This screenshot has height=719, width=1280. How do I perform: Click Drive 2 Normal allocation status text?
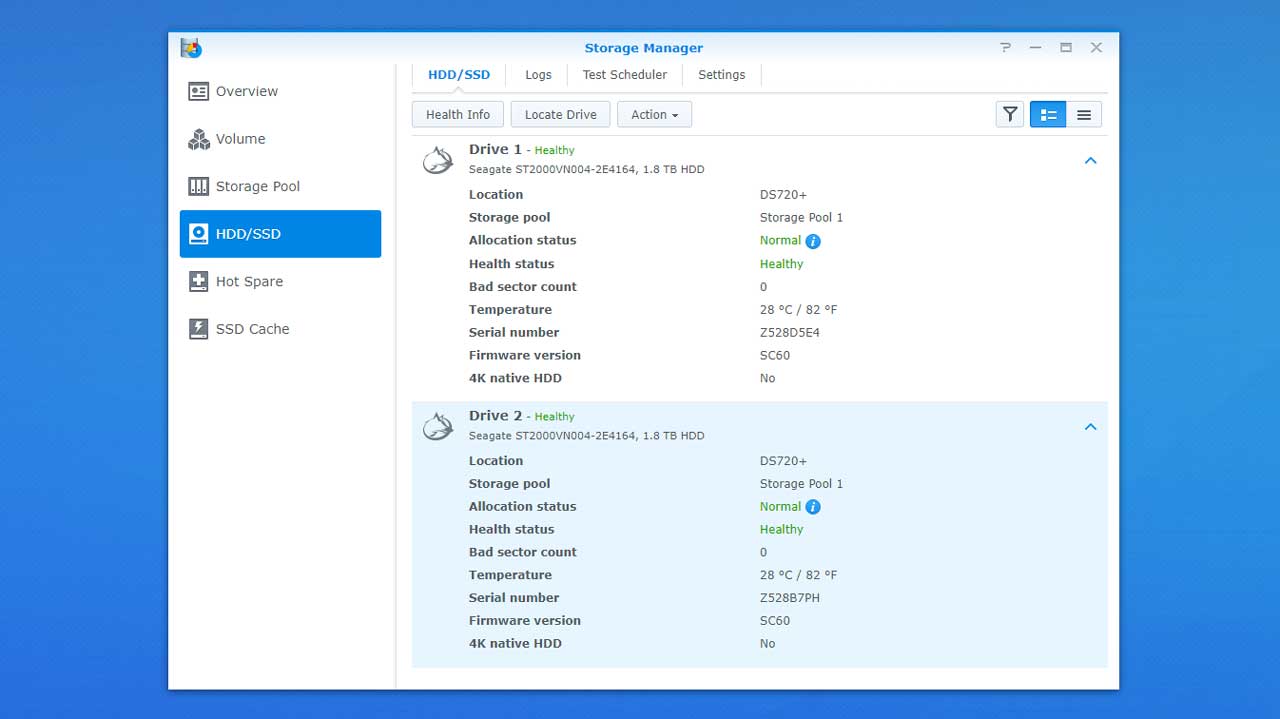[x=780, y=507]
